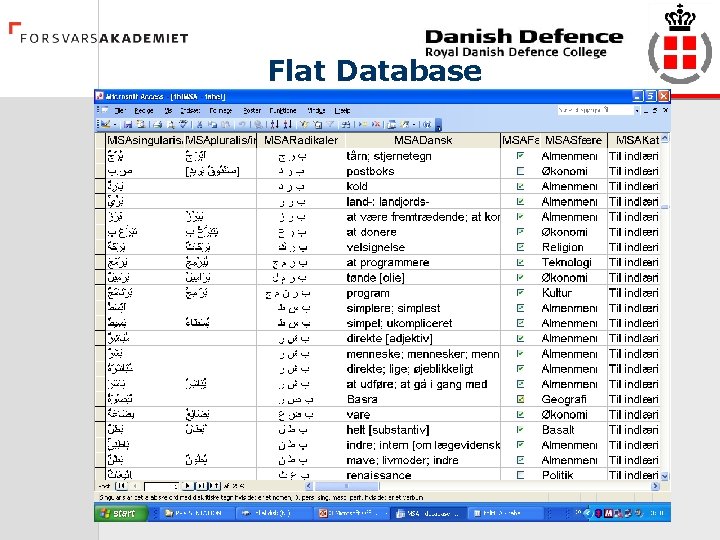Click vertical scrollbar down arrow
This screenshot has height=540, width=720.
665,476
